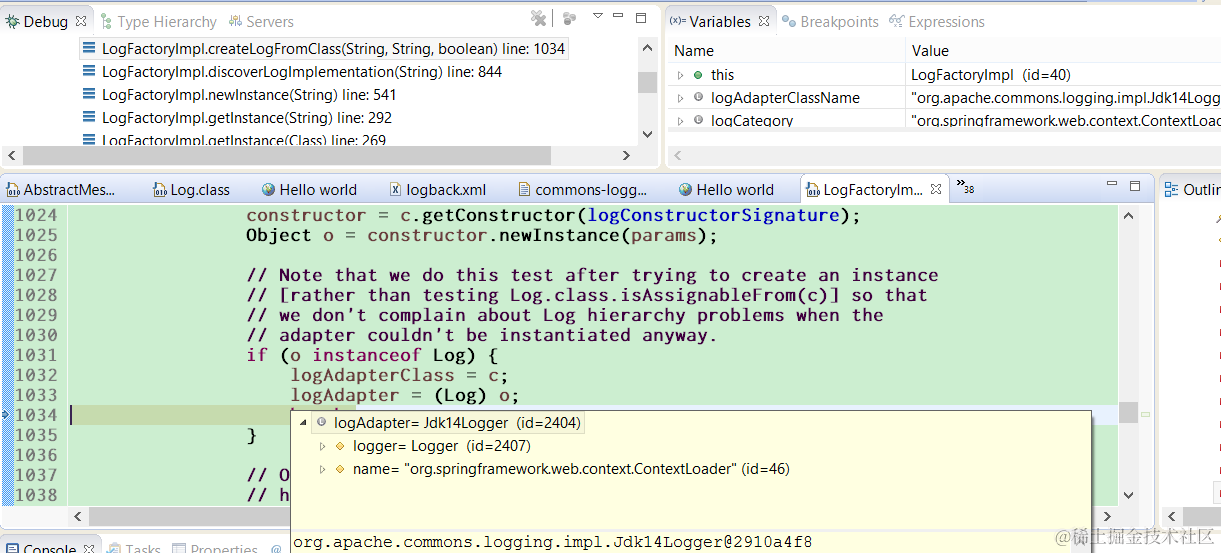1221x553 pixels.
Task: Close the Variables tab with its X
Action: point(765,21)
